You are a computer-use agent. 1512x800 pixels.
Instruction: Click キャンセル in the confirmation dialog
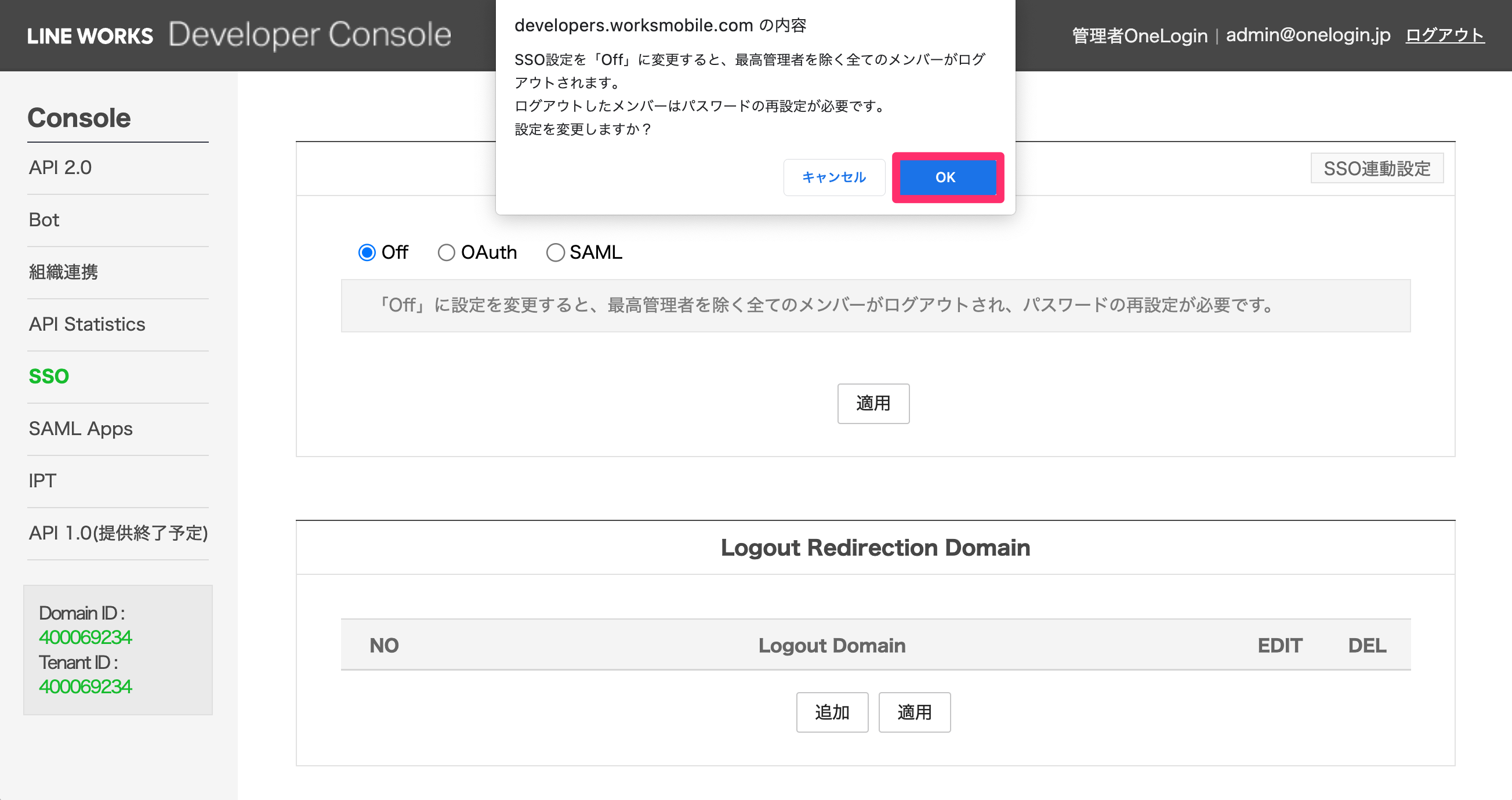tap(834, 178)
